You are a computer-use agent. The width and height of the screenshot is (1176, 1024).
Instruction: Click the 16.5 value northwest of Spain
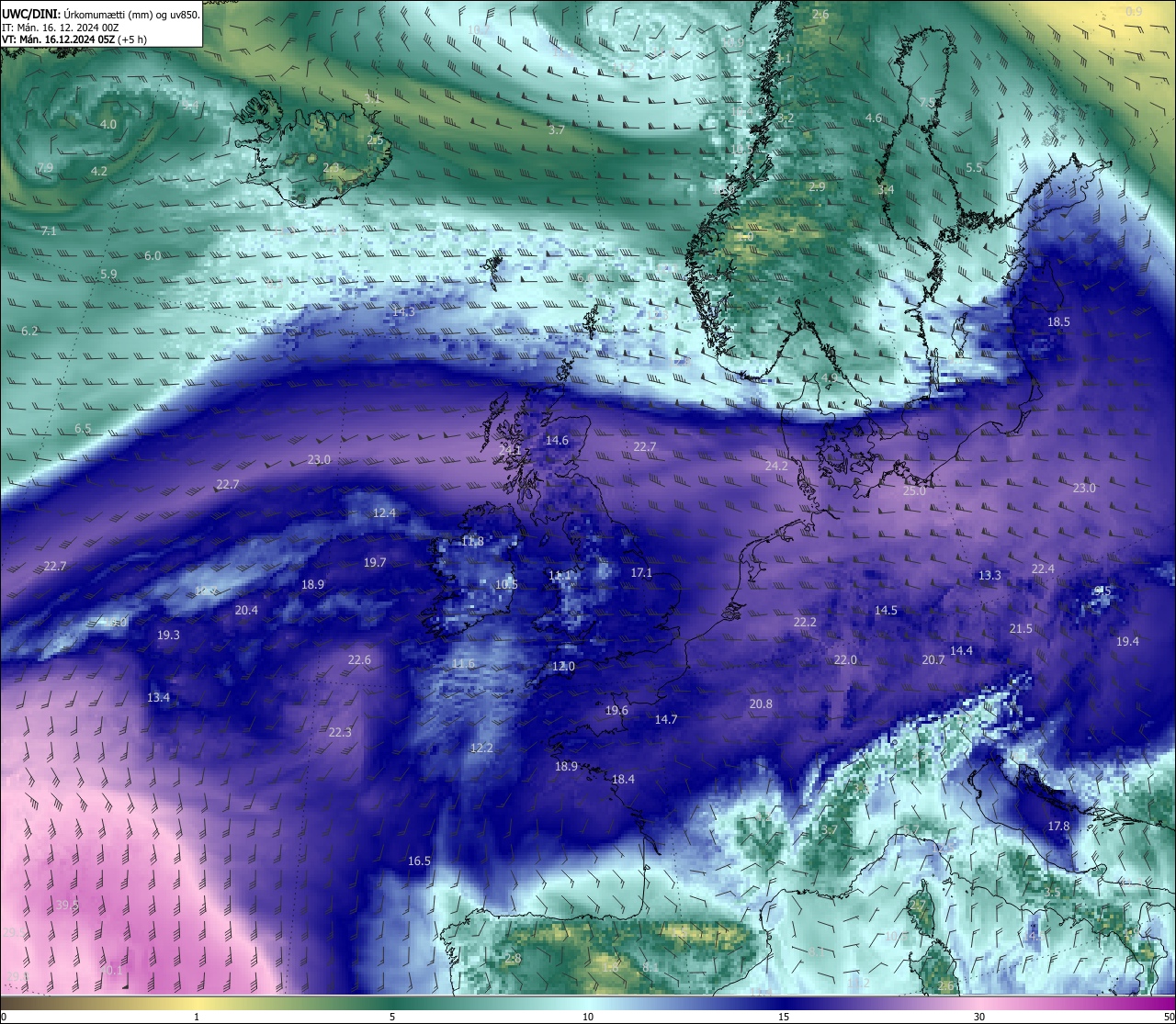[419, 861]
